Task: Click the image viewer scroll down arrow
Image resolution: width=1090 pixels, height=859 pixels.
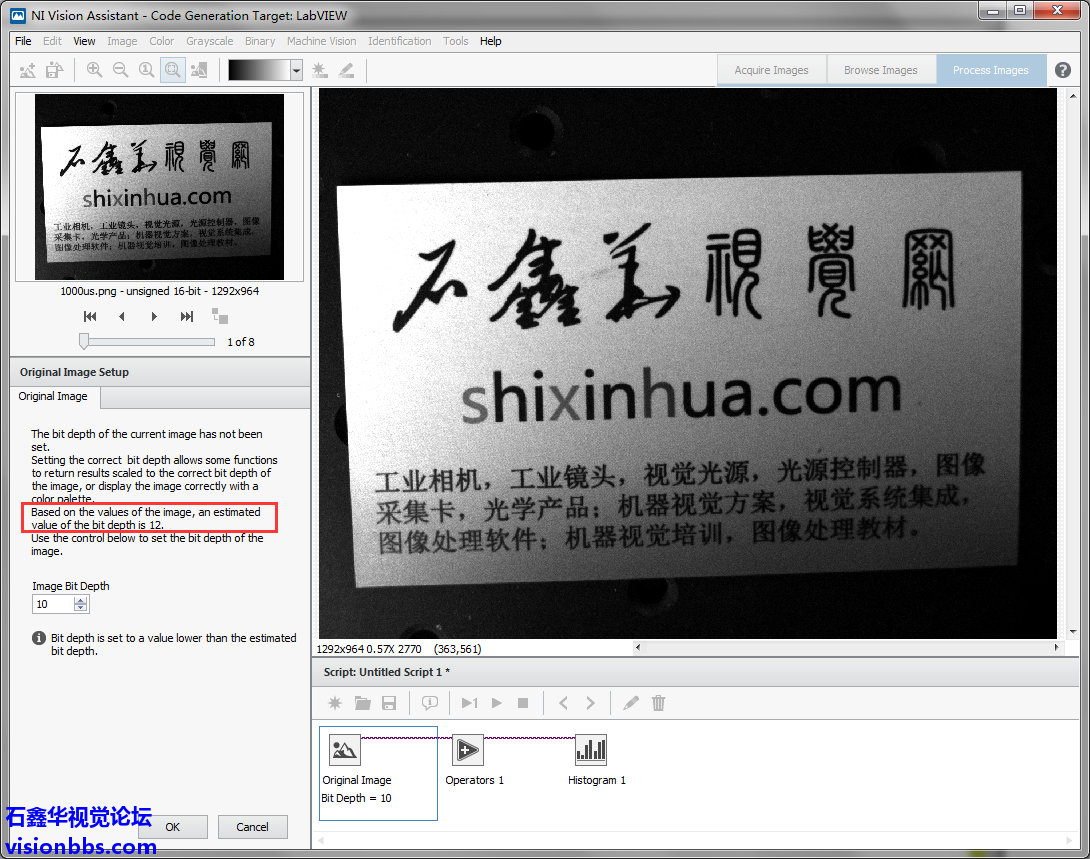Action: (1073, 632)
